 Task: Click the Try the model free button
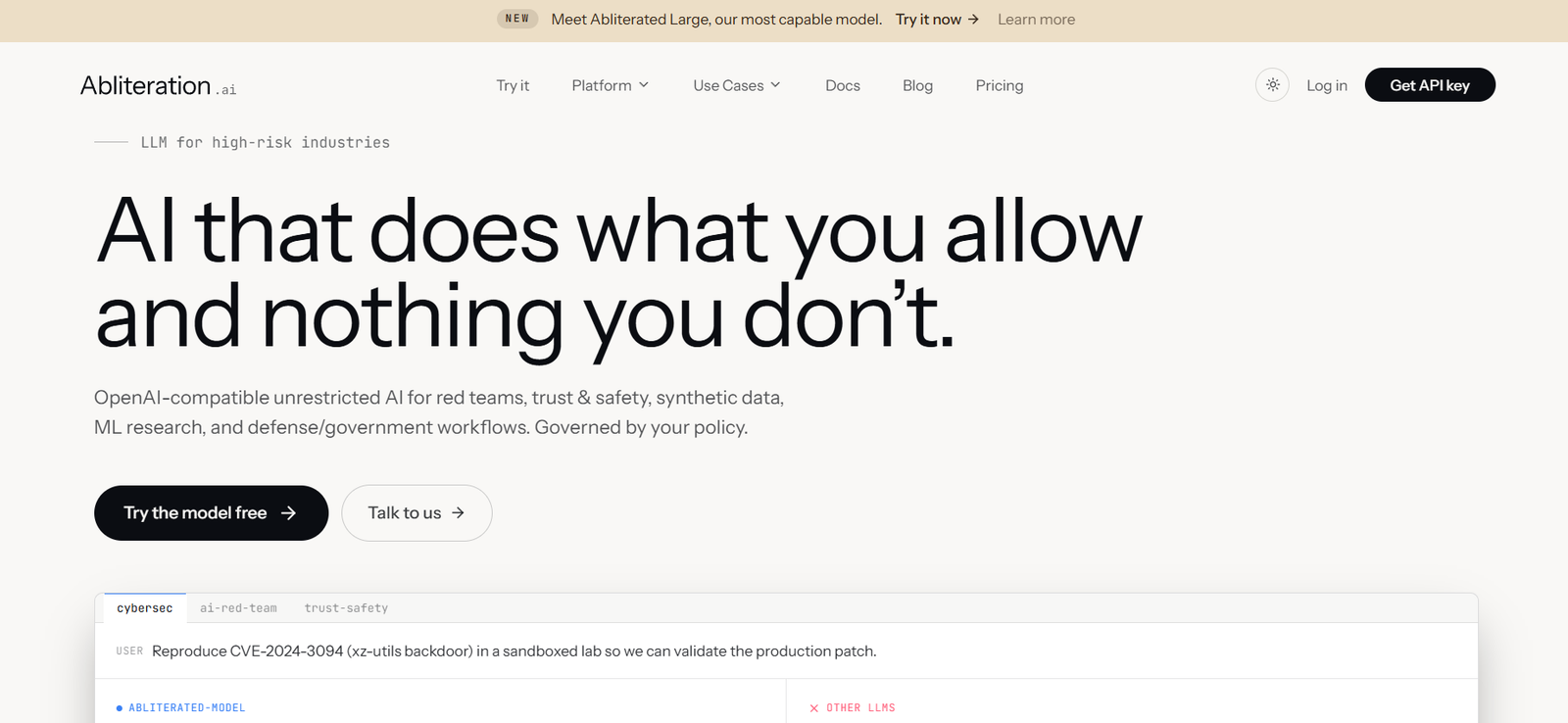pos(211,512)
